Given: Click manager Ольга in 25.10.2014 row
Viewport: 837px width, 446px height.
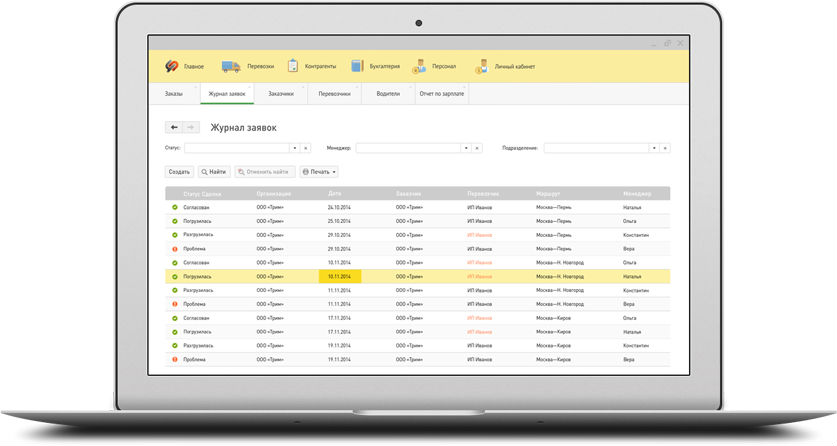Looking at the screenshot, I should [x=629, y=221].
